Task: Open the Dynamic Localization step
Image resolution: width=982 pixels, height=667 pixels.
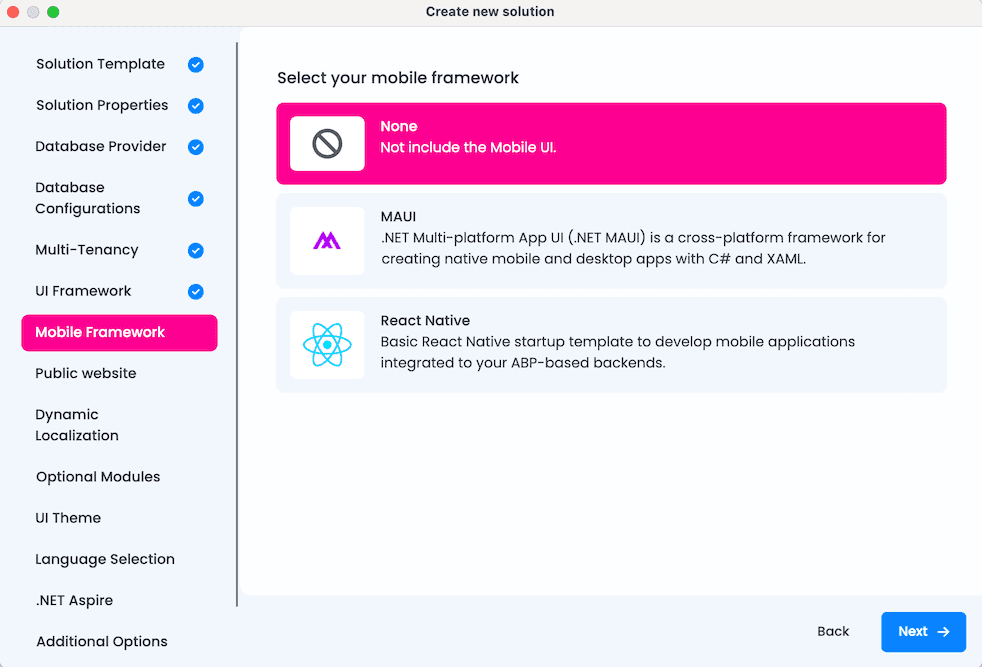Action: pyautogui.click(x=77, y=425)
